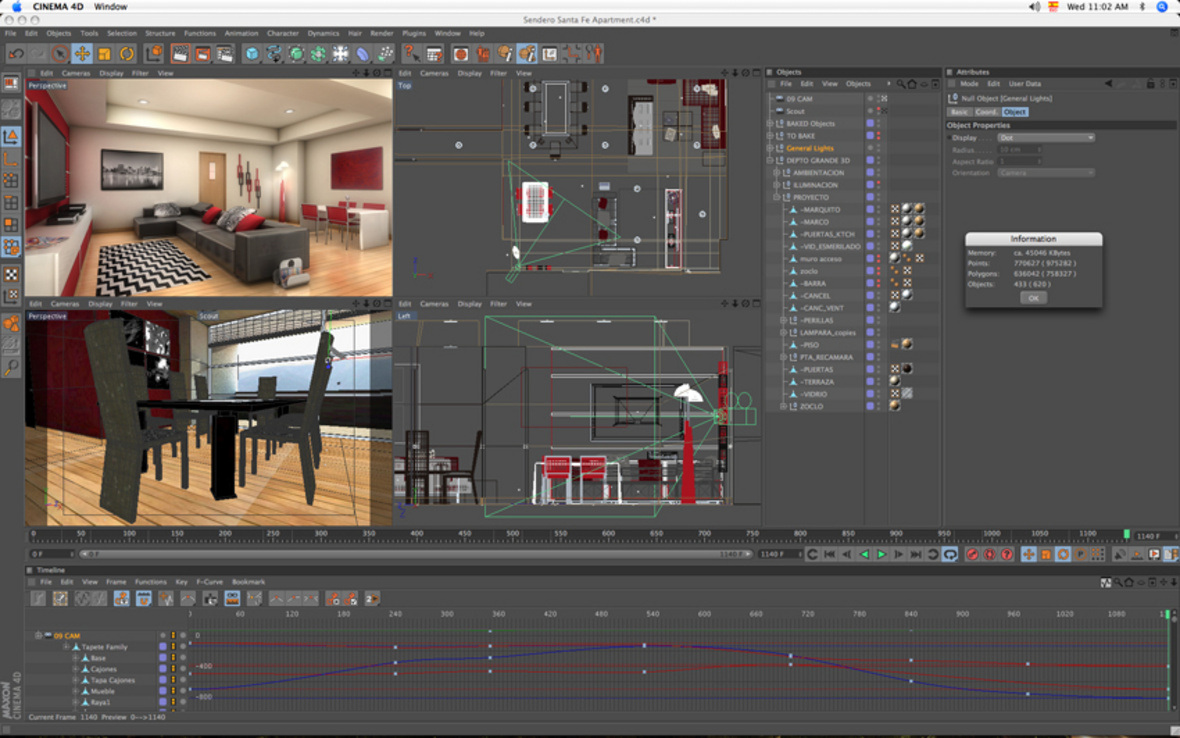Screen dimensions: 1180x738
Task: Open the Display dropdown set to Dot
Action: point(1046,137)
